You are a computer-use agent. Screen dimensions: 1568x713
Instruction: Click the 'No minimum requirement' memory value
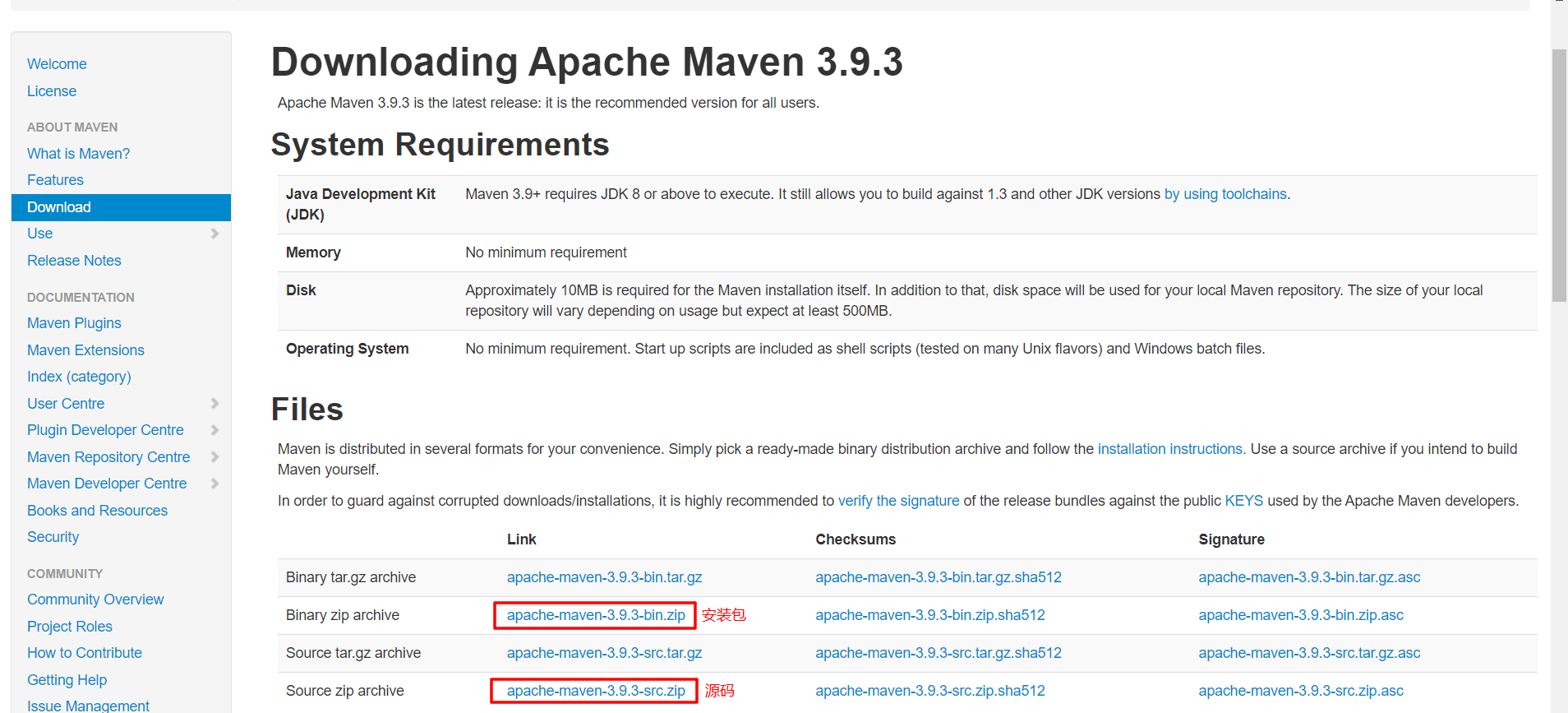(546, 252)
